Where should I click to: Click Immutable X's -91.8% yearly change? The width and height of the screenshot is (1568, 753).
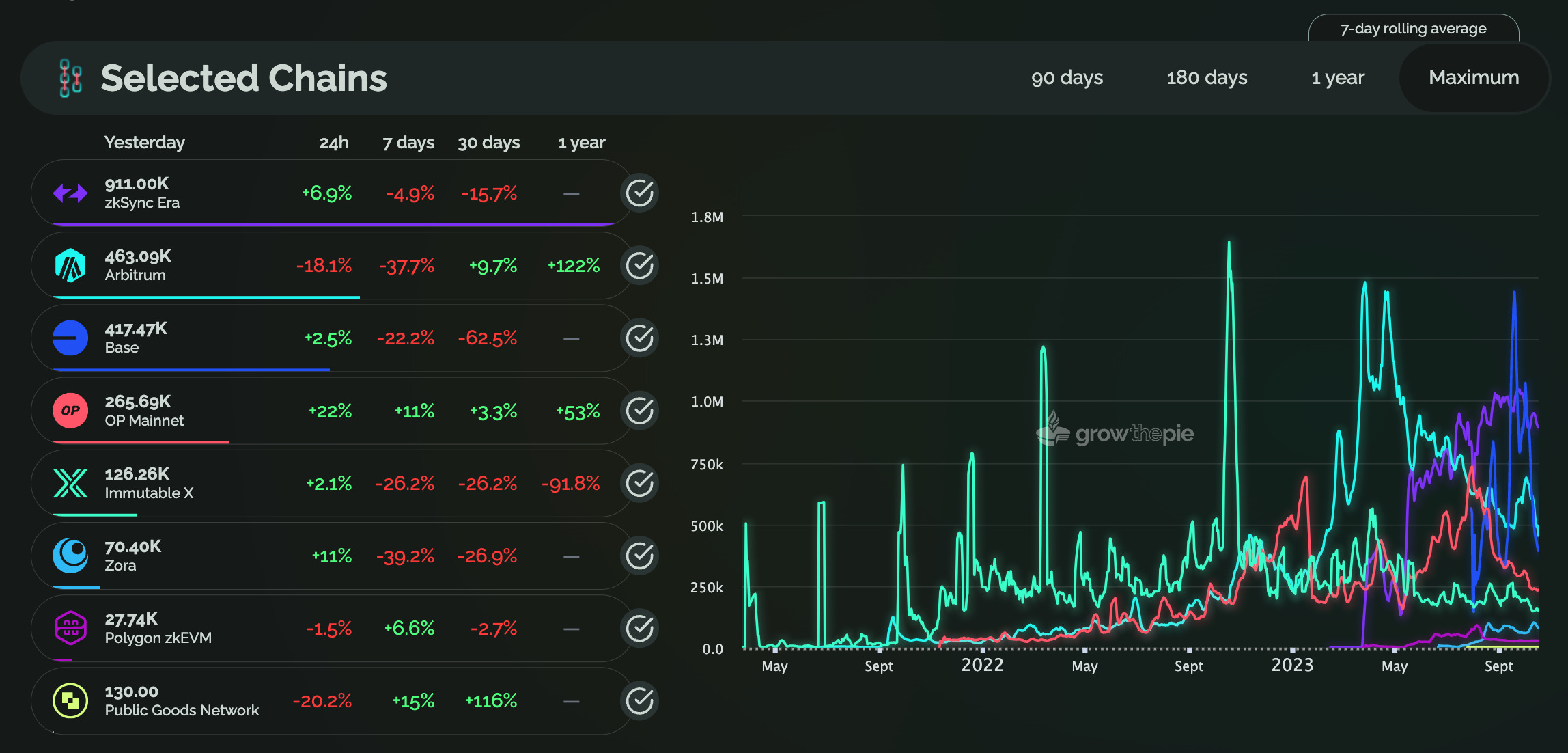pos(571,484)
